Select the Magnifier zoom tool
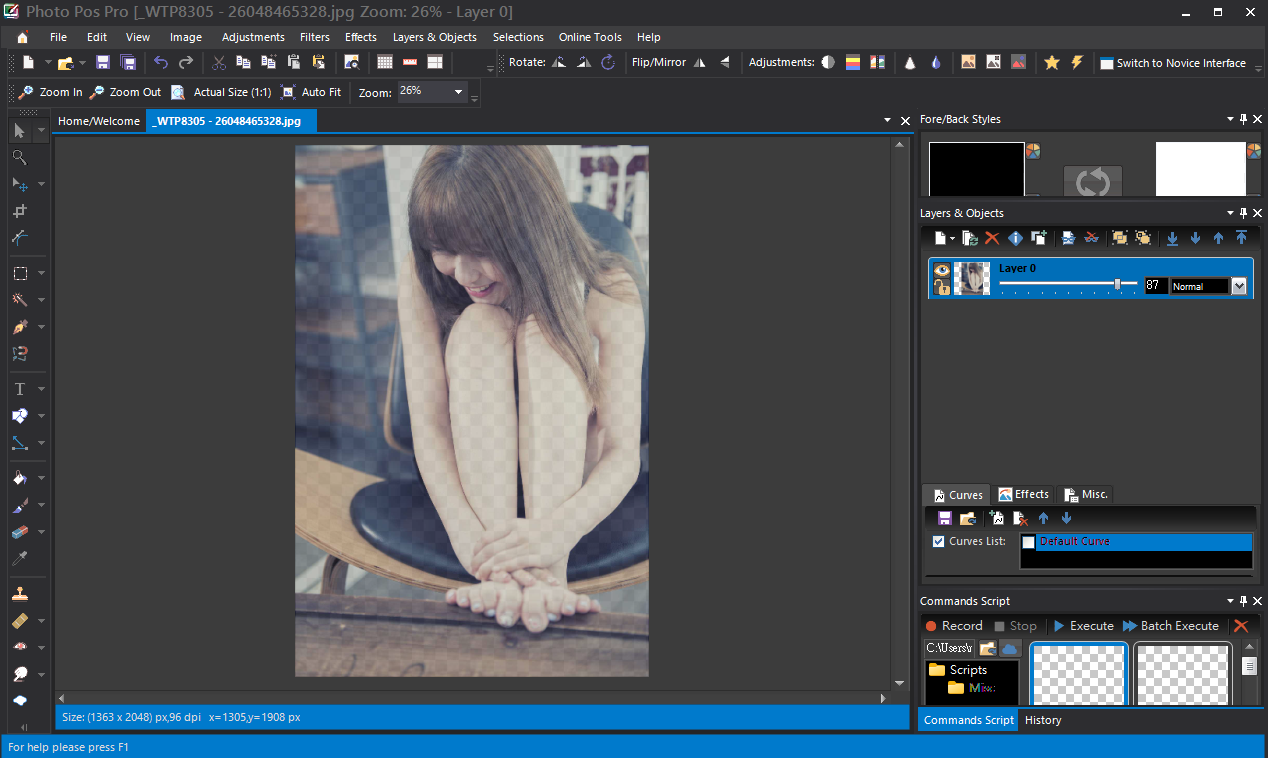The image size is (1268, 758). click(x=19, y=158)
